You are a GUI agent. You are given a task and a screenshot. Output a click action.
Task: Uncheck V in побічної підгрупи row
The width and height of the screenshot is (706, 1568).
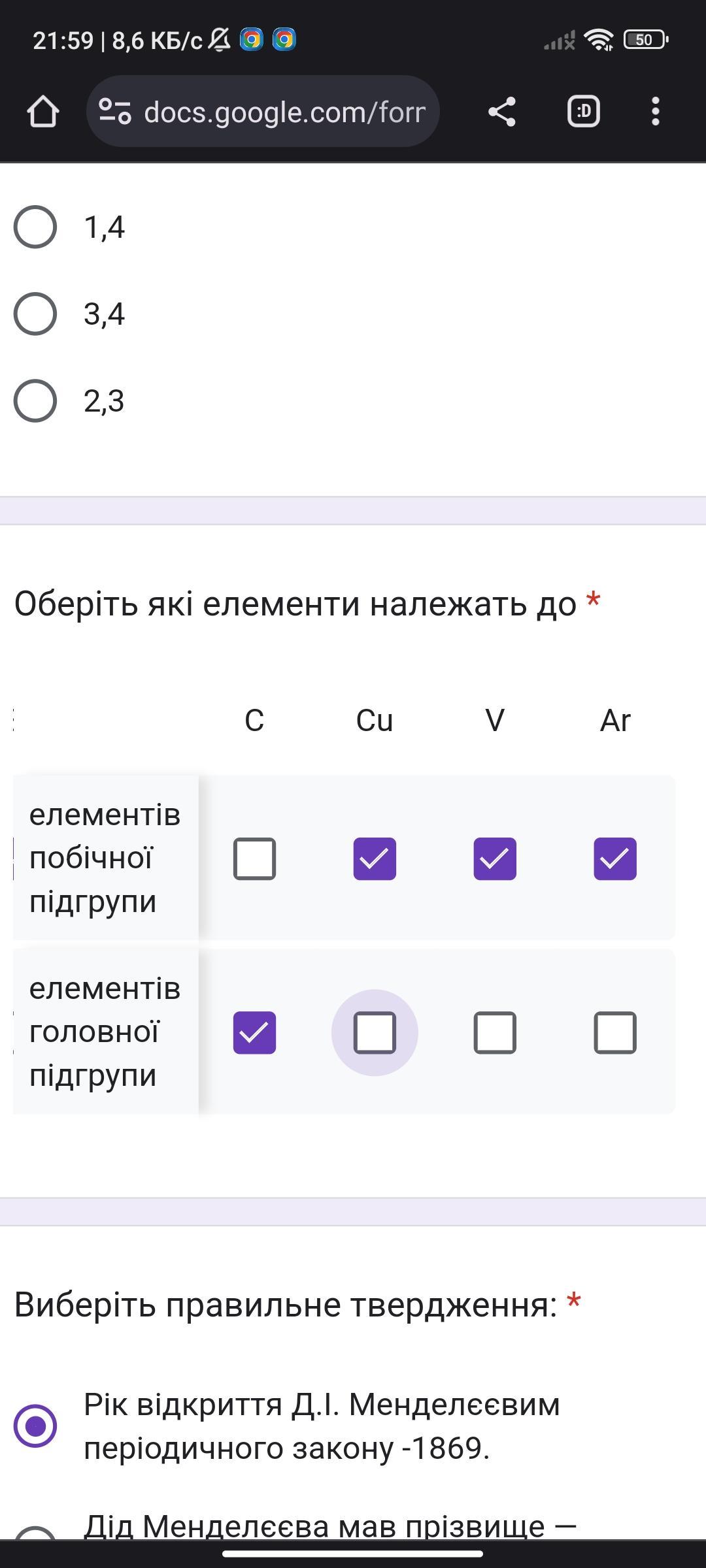coord(495,858)
